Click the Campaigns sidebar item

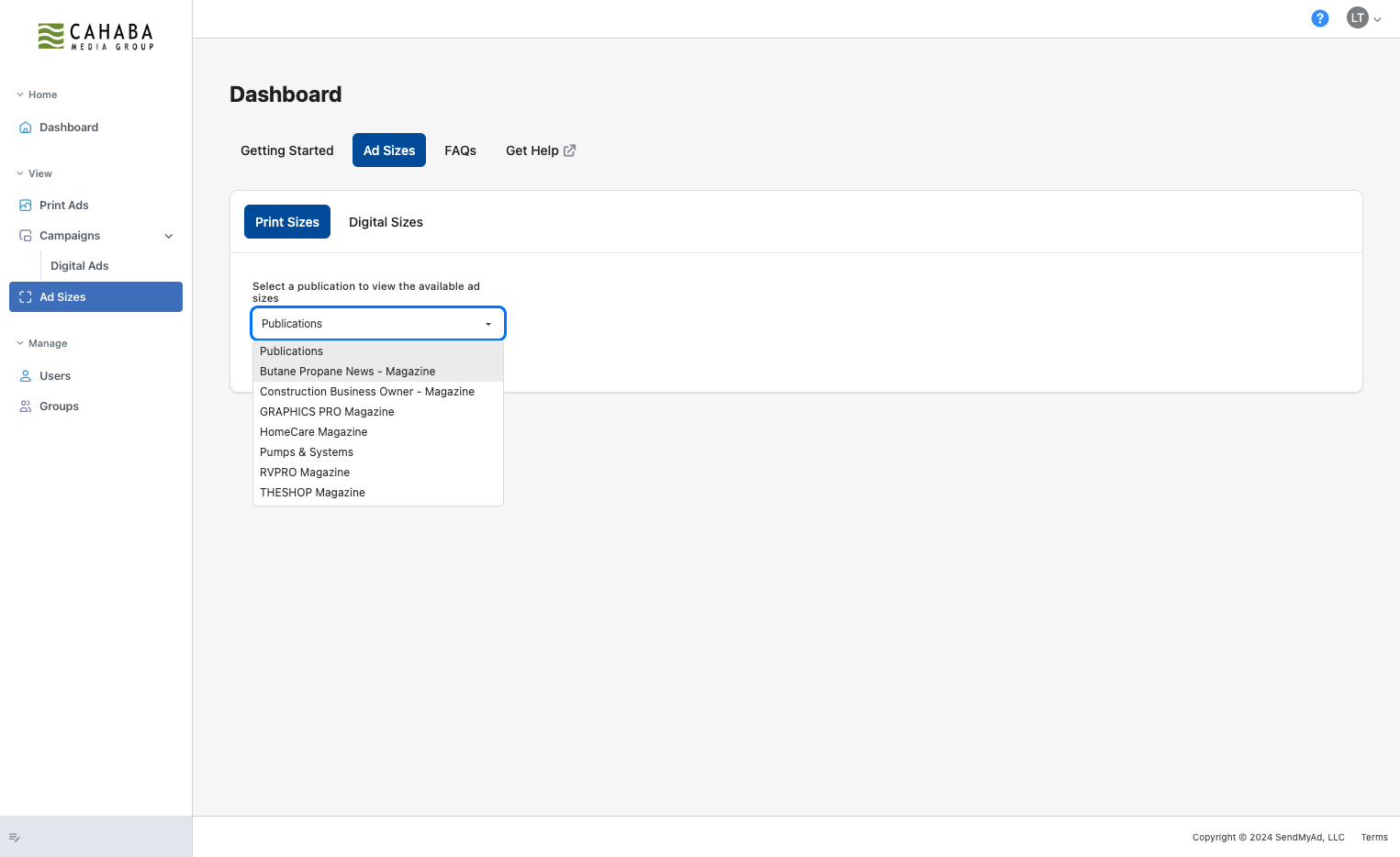pyautogui.click(x=95, y=236)
